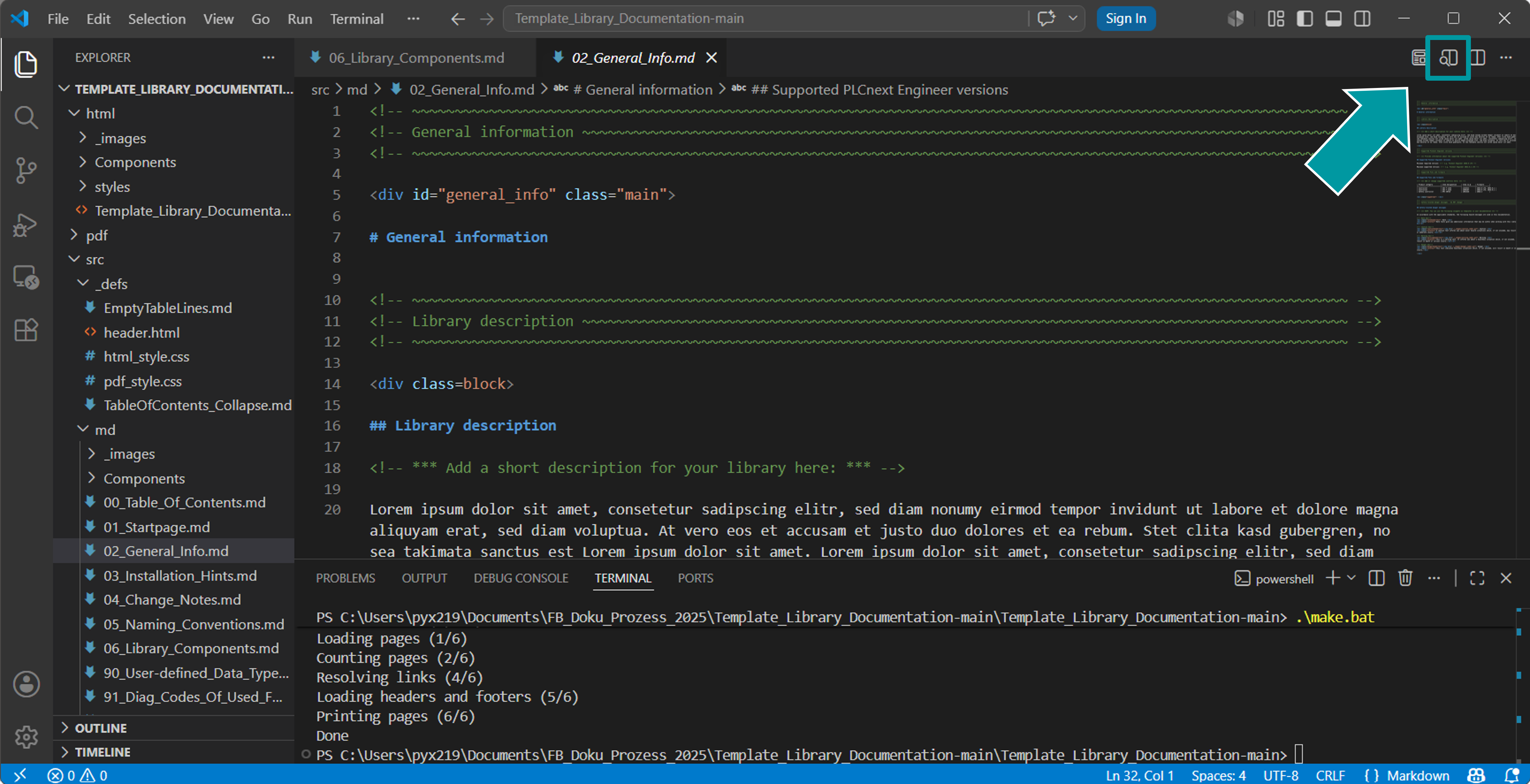
Task: Close the terminal panel
Action: [1506, 578]
